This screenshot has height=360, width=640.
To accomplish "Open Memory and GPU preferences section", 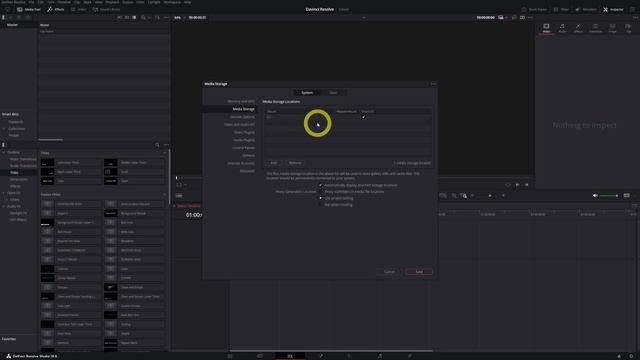I will tap(241, 101).
